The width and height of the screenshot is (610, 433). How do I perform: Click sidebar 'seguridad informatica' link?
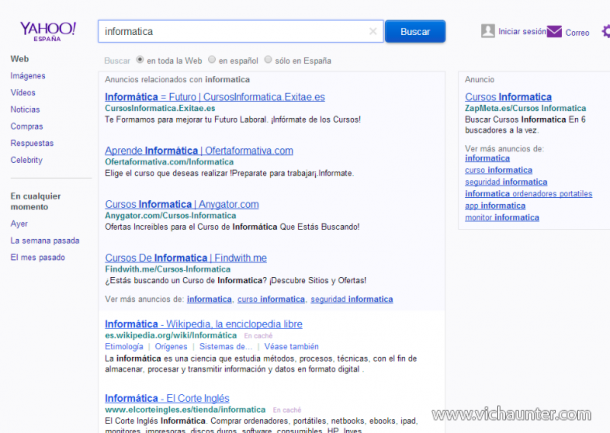(x=506, y=182)
